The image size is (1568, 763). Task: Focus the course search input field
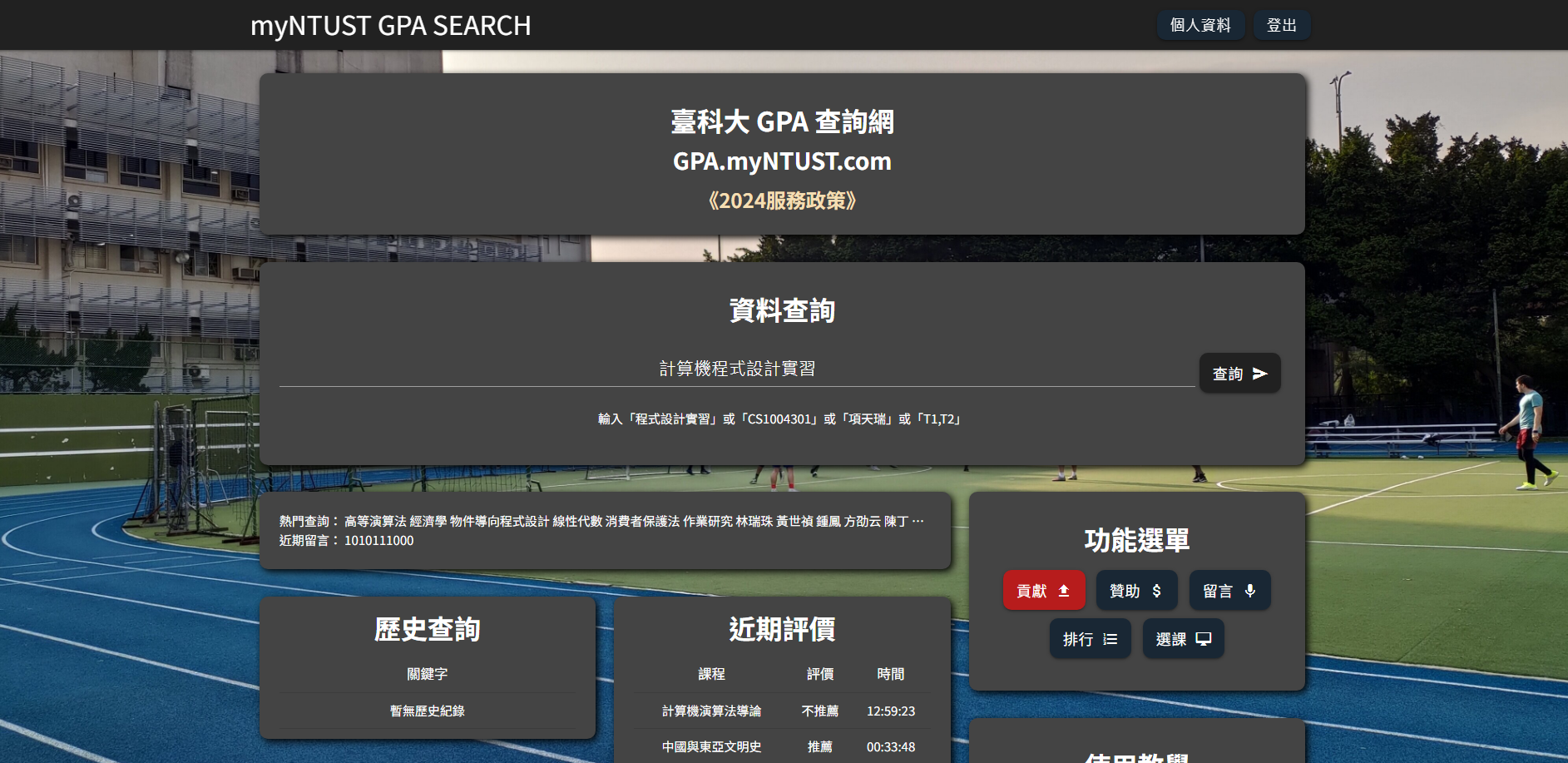(x=737, y=369)
